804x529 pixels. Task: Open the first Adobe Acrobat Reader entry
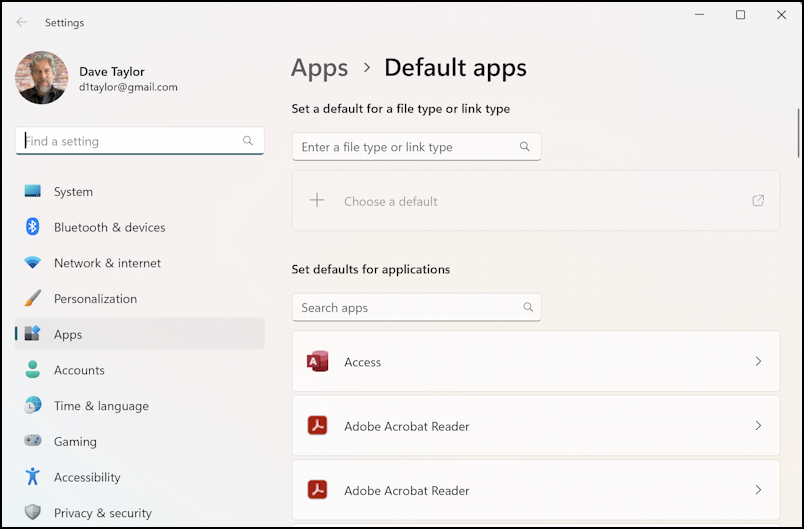tap(536, 425)
